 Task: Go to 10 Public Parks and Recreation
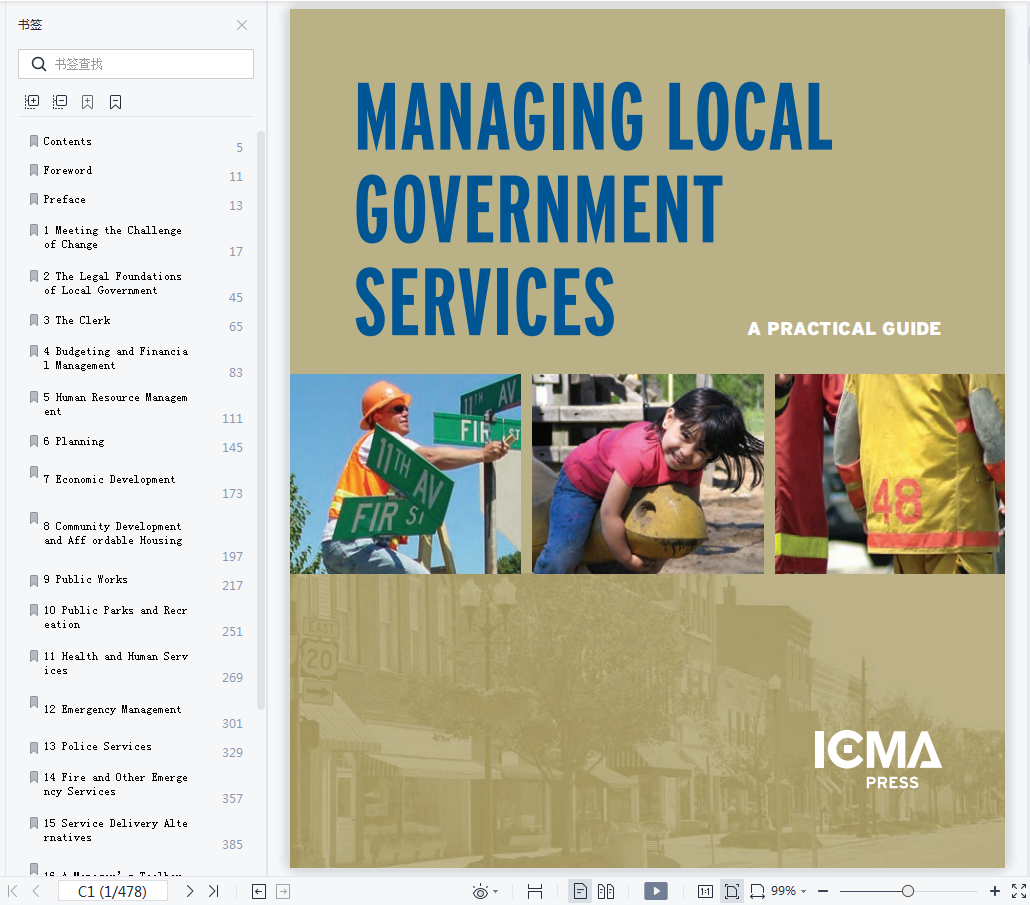tap(116, 617)
